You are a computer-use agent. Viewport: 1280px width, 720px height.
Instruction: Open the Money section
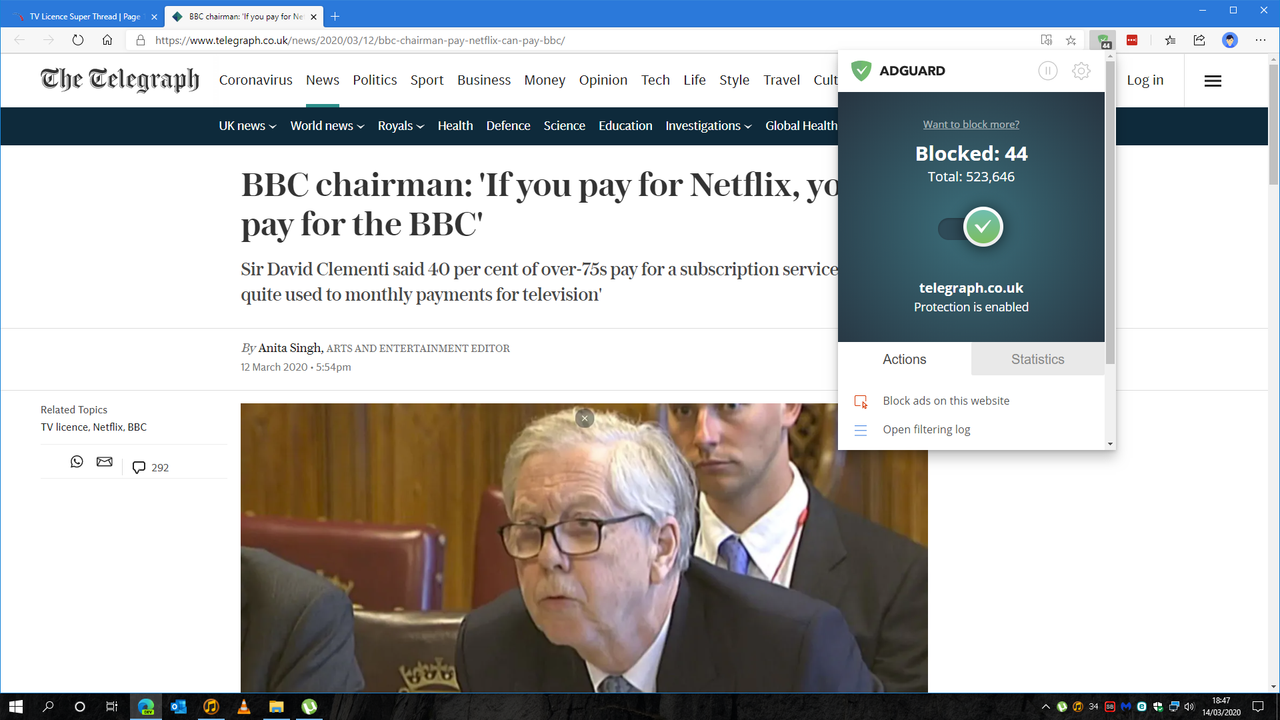tap(545, 80)
